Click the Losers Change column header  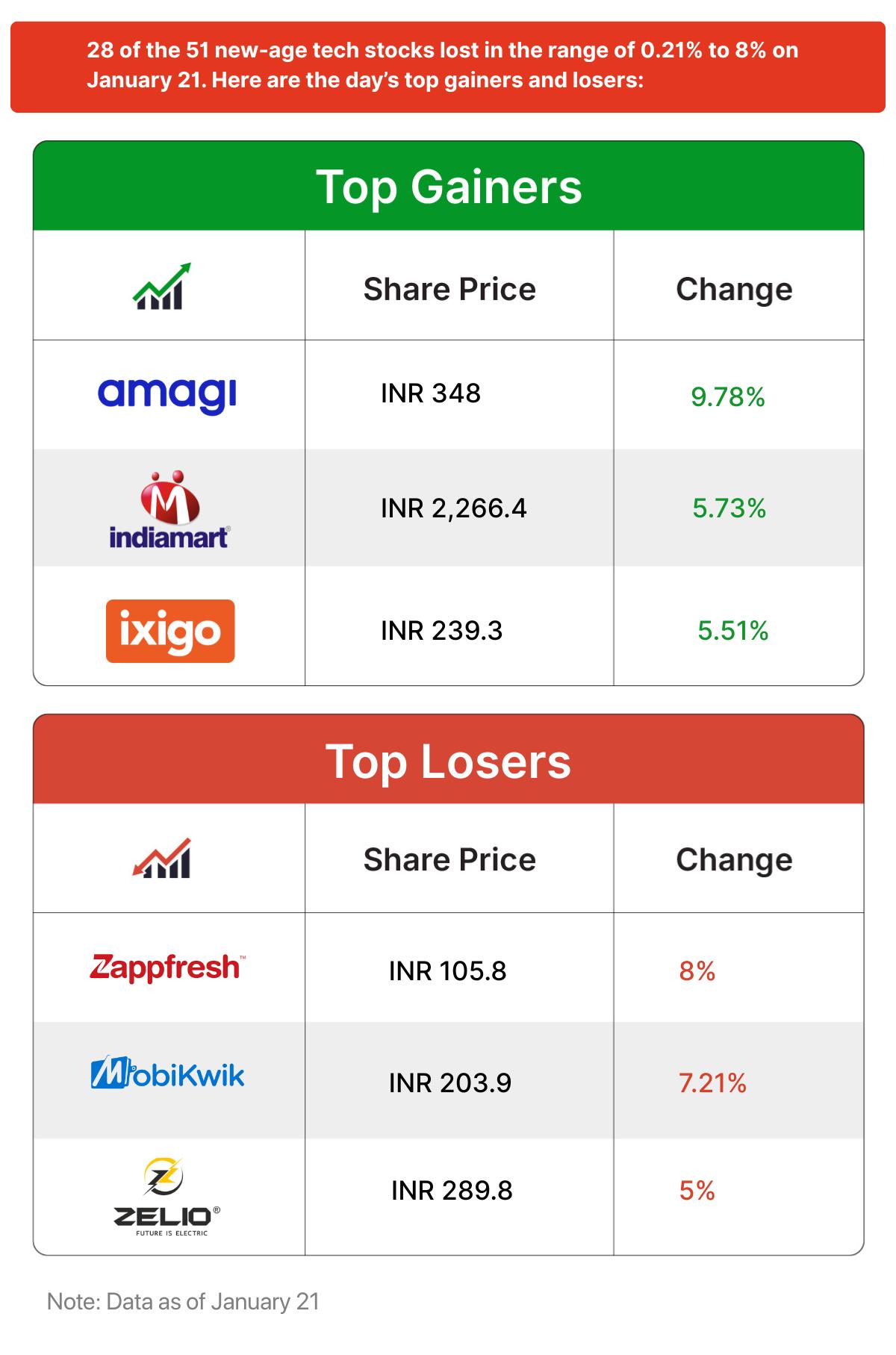click(734, 860)
